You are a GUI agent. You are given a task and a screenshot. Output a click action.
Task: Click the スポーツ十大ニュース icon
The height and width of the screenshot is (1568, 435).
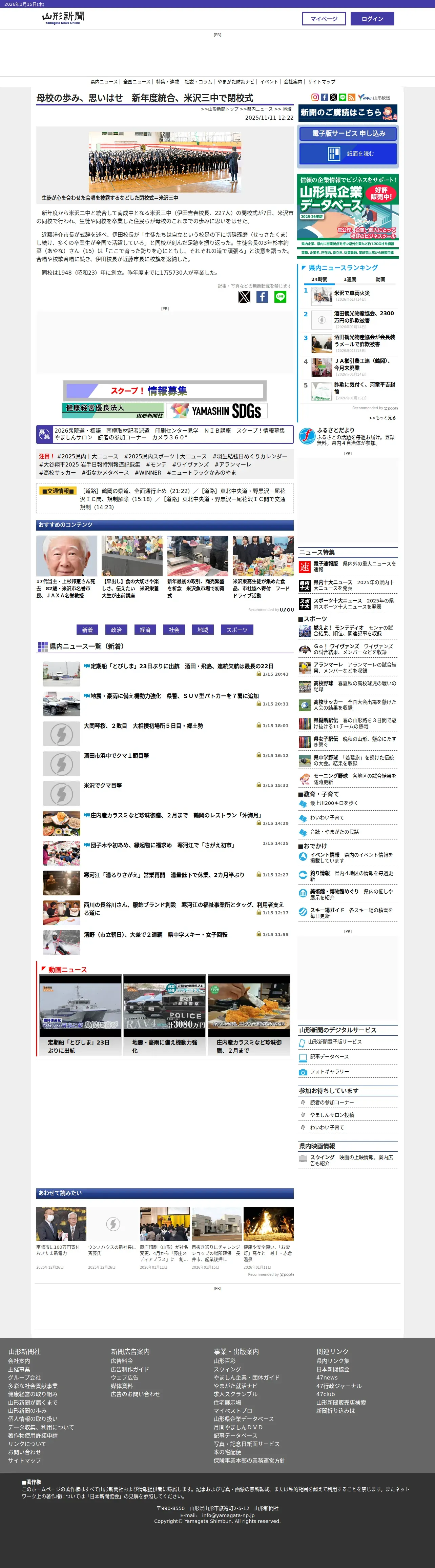[304, 604]
